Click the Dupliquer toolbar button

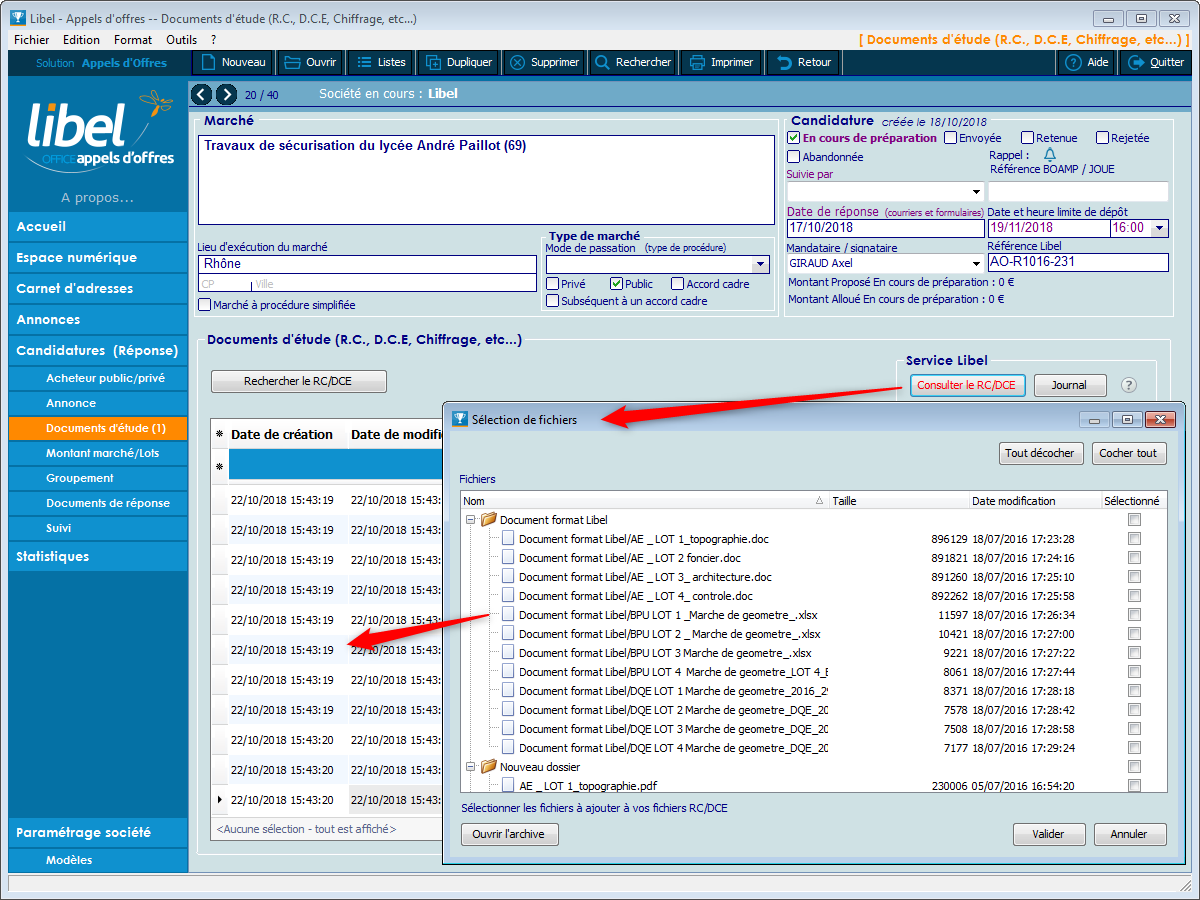pyautogui.click(x=459, y=62)
